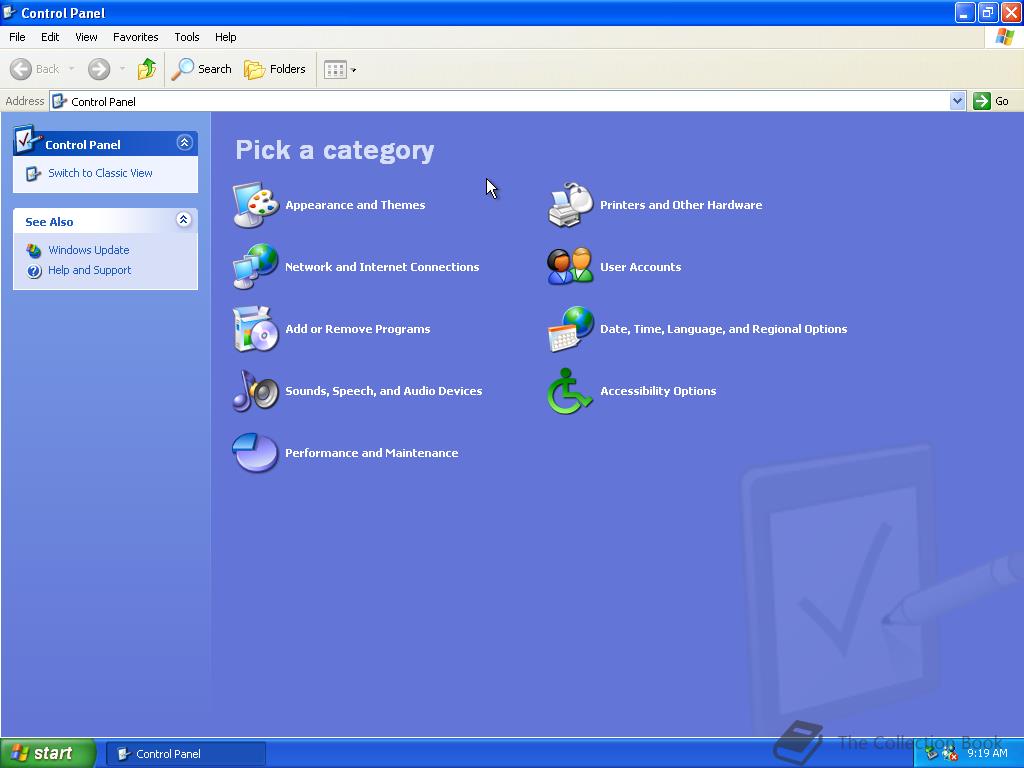1024x768 pixels.
Task: Collapse the See Also sidebar section
Action: coord(184,219)
